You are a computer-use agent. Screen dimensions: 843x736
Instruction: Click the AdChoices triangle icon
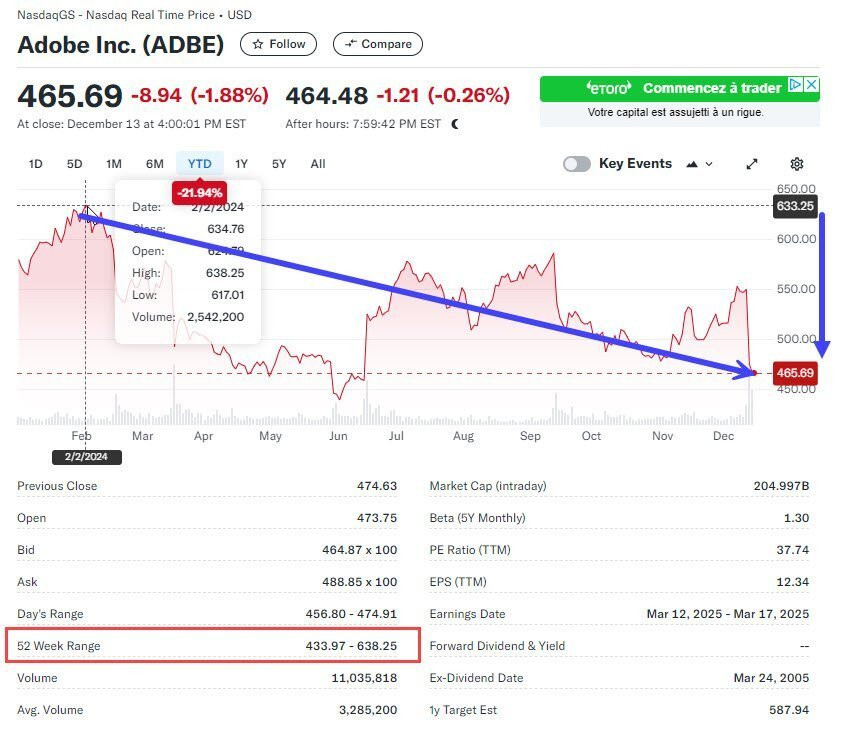coord(796,85)
